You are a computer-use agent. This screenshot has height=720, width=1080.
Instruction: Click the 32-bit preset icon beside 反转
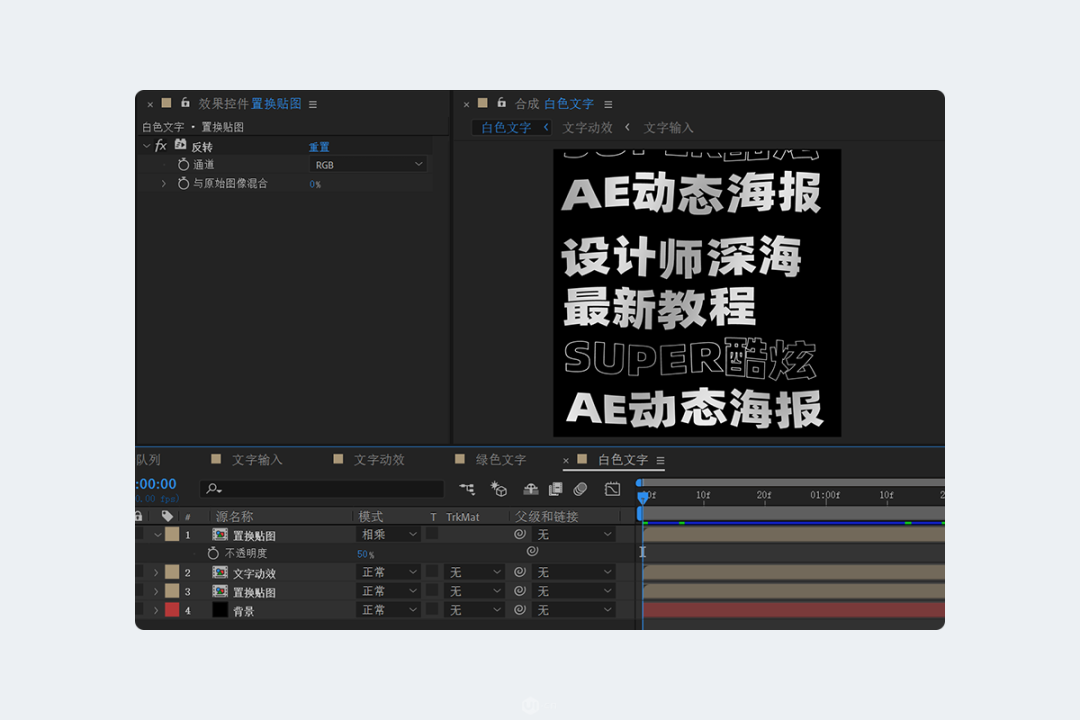pos(180,145)
